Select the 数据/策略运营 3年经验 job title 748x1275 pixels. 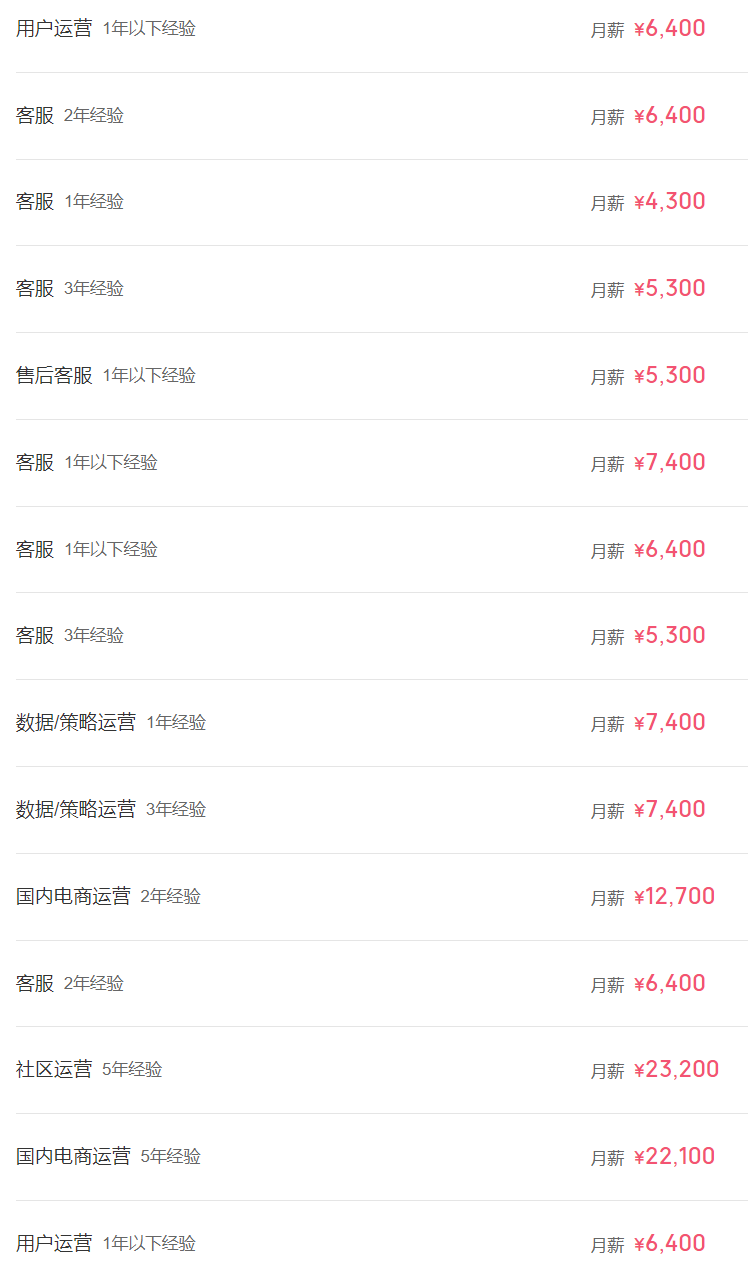75,810
